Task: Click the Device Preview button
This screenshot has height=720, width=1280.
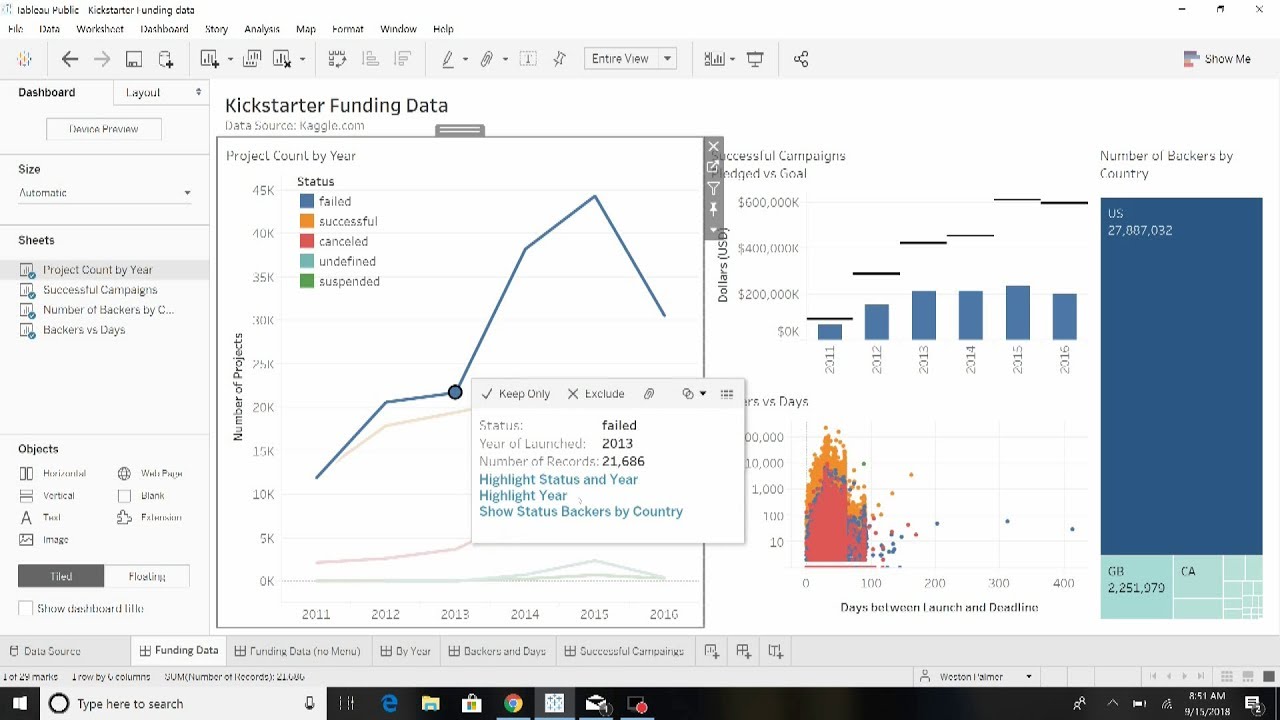Action: click(x=103, y=129)
